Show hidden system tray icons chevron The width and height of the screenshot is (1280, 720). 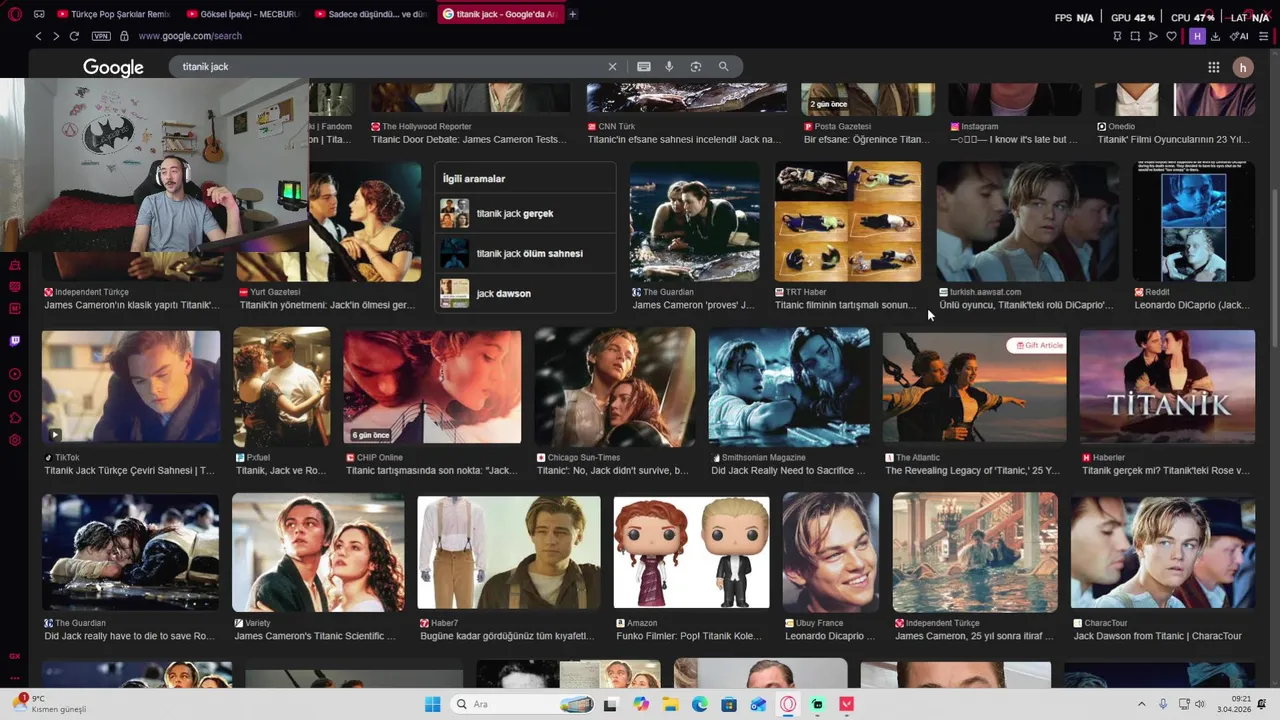pos(1142,704)
